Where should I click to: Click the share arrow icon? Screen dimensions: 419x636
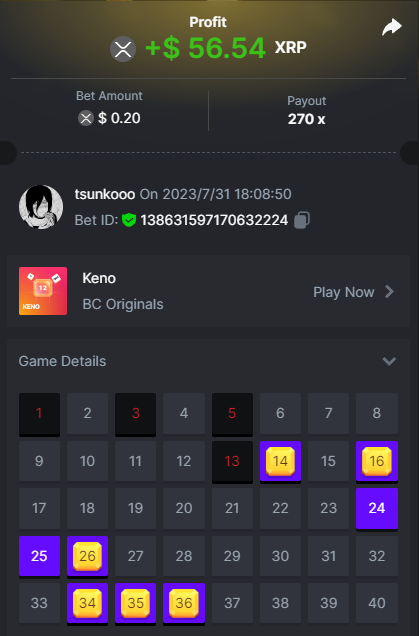(x=392, y=27)
